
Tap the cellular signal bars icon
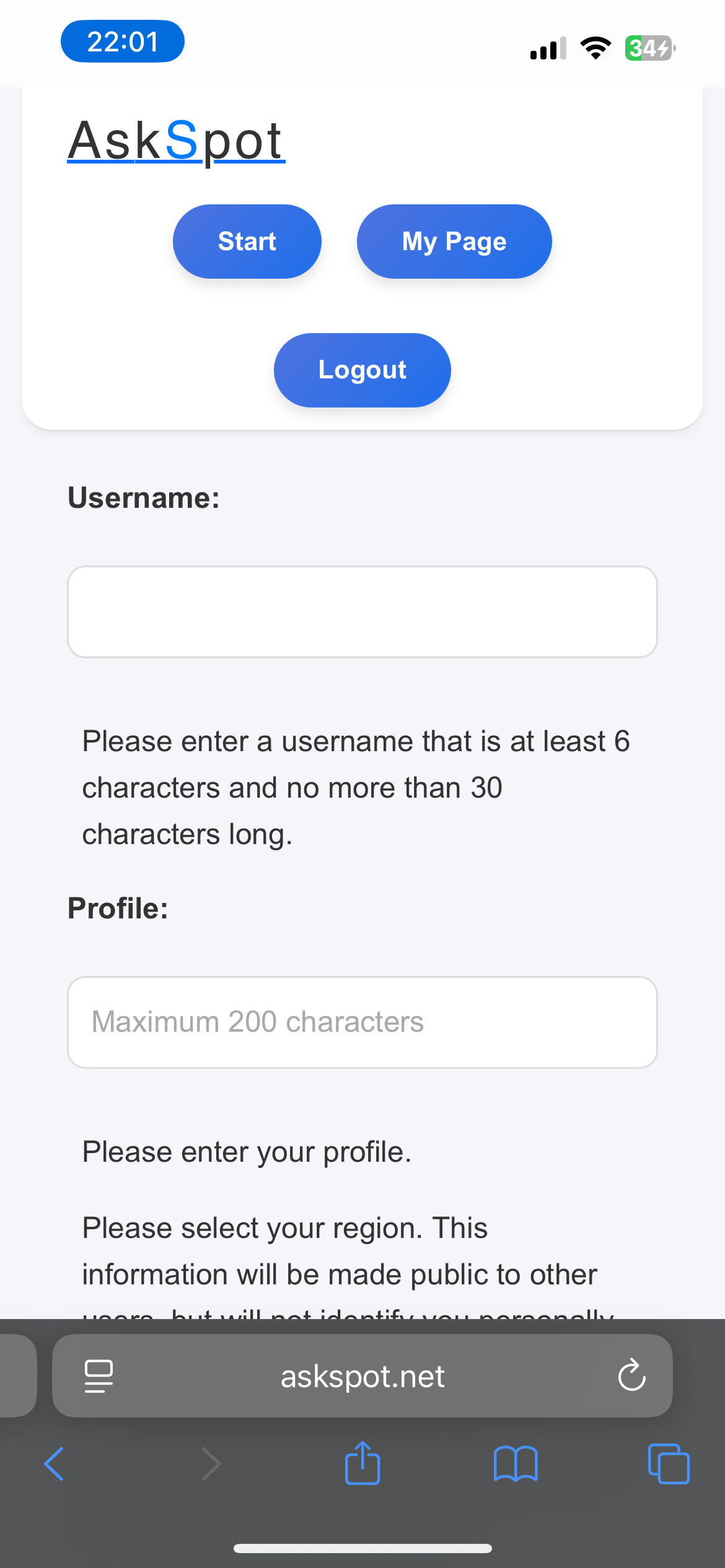pos(548,48)
